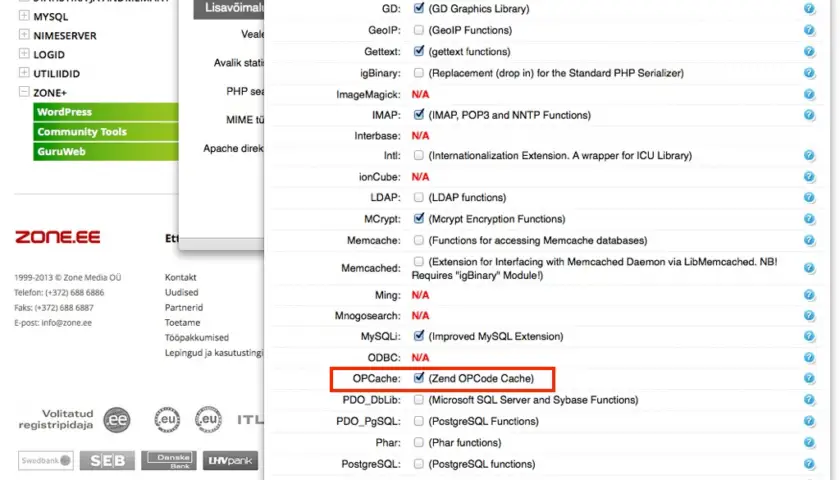840x480 pixels.
Task: Enable the PDO_DbLib checkbox
Action: 418,400
